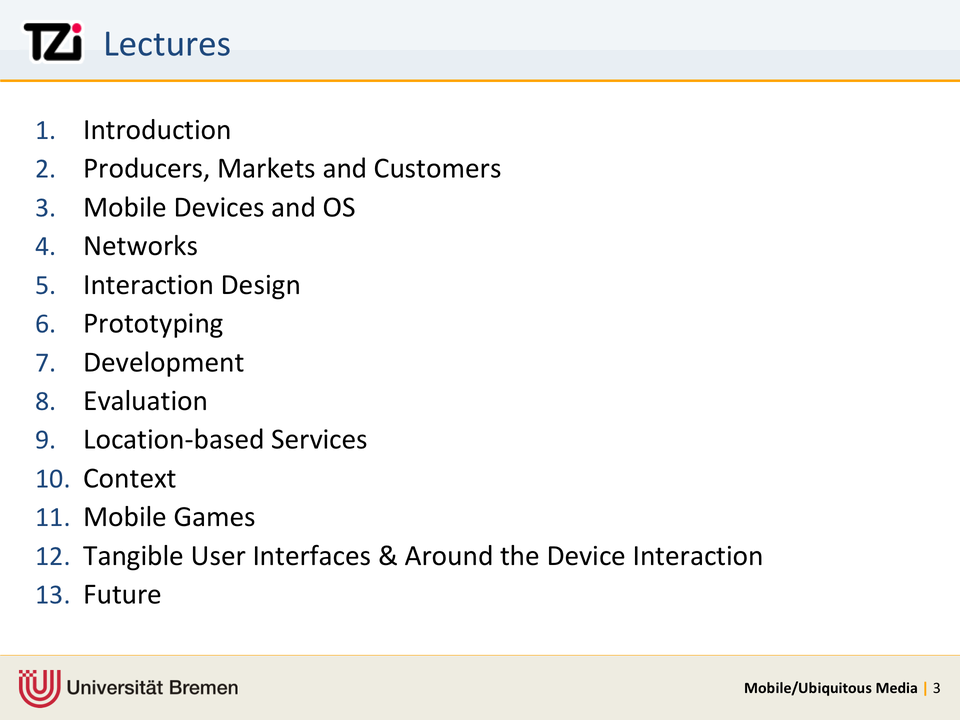This screenshot has height=720, width=960.
Task: Select the 'Lectures' slide title
Action: (x=167, y=44)
